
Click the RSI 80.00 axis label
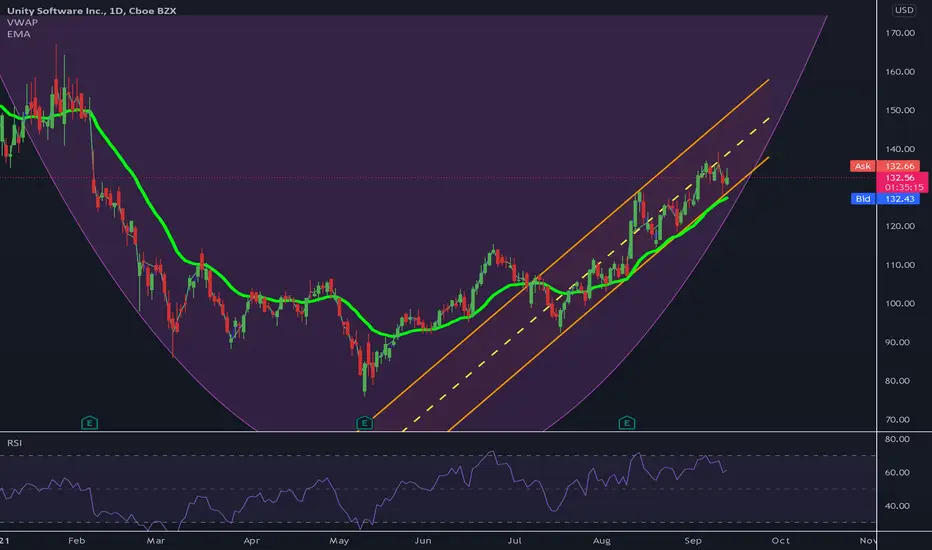pos(897,439)
